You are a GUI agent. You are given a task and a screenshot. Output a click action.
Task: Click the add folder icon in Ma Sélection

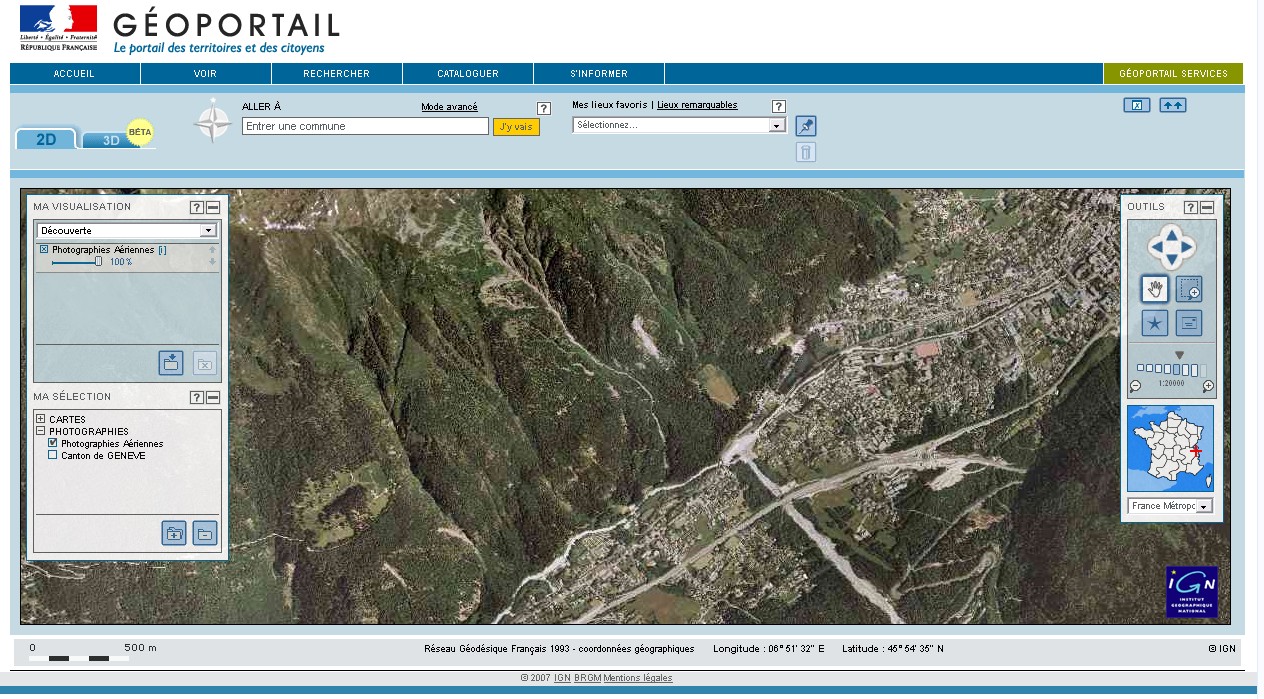click(174, 533)
